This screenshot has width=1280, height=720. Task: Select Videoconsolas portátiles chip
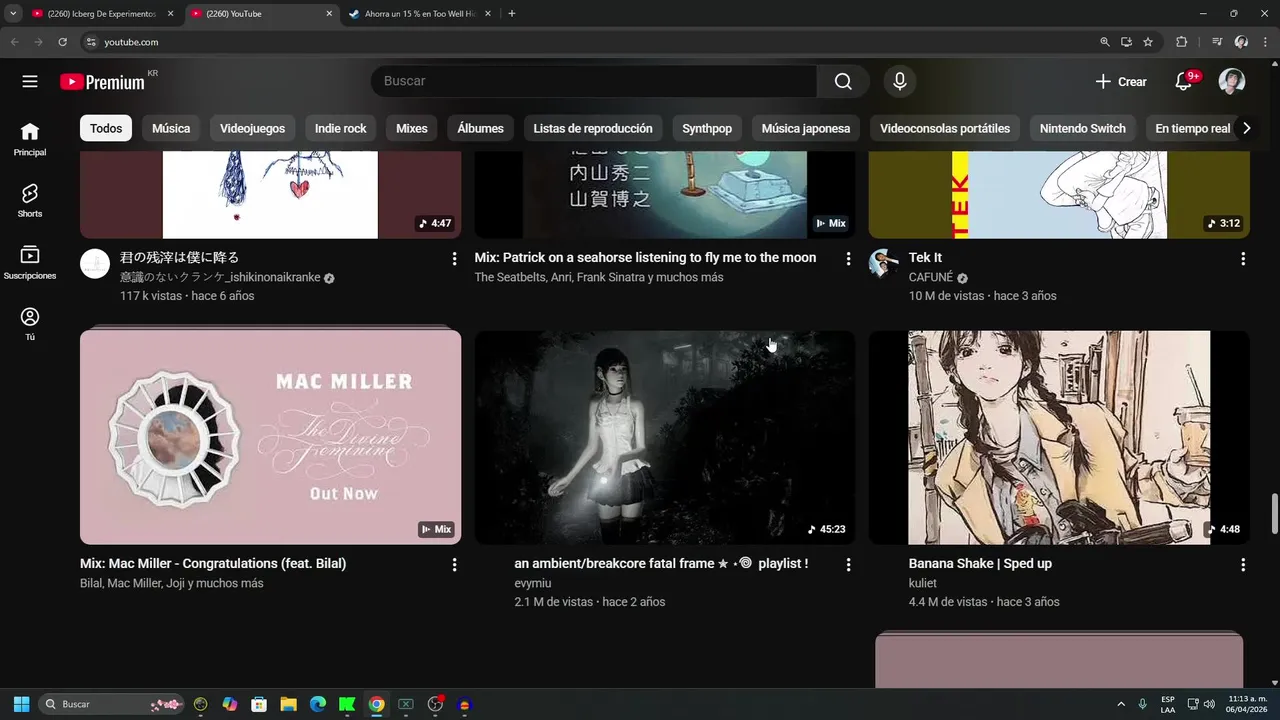[x=945, y=128]
